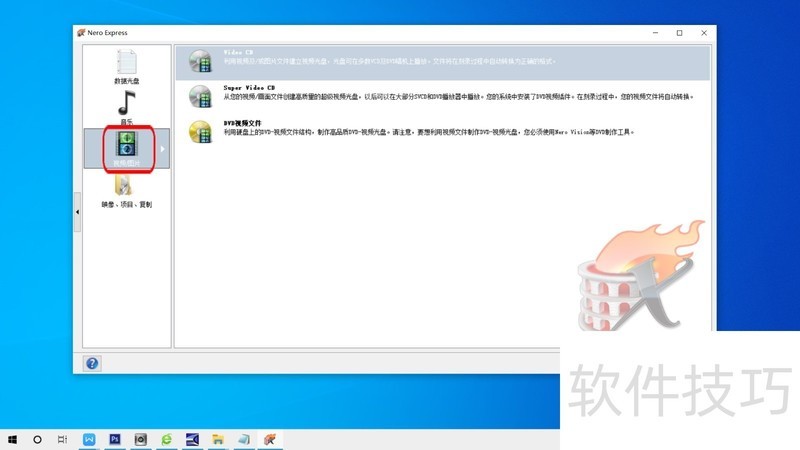
Task: Click the Video CD disc icon
Action: pyautogui.click(x=201, y=62)
